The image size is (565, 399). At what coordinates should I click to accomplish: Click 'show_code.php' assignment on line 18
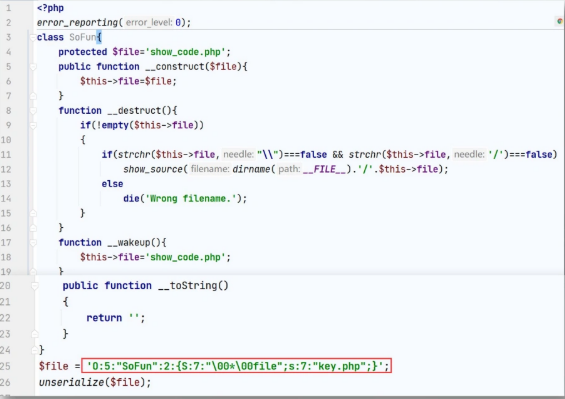pyautogui.click(x=155, y=257)
